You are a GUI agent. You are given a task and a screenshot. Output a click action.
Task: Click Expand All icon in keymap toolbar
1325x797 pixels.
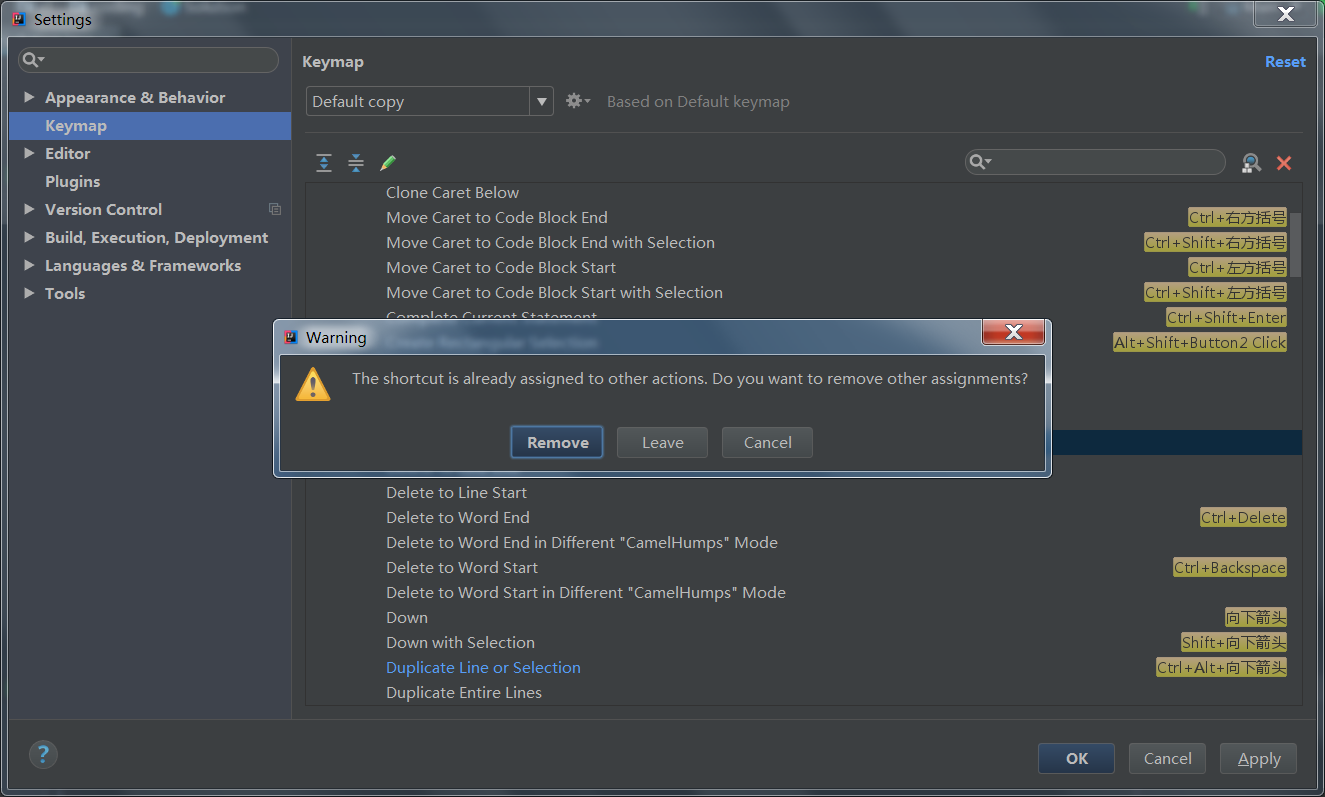click(324, 163)
